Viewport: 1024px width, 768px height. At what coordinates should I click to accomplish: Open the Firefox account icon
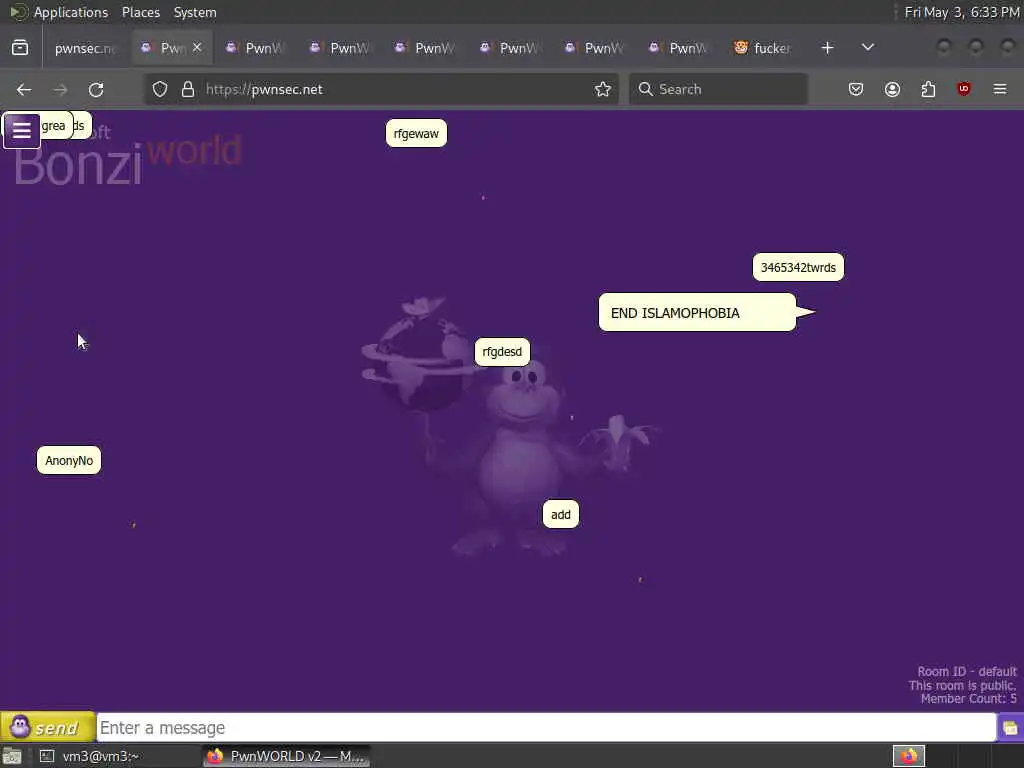click(892, 89)
